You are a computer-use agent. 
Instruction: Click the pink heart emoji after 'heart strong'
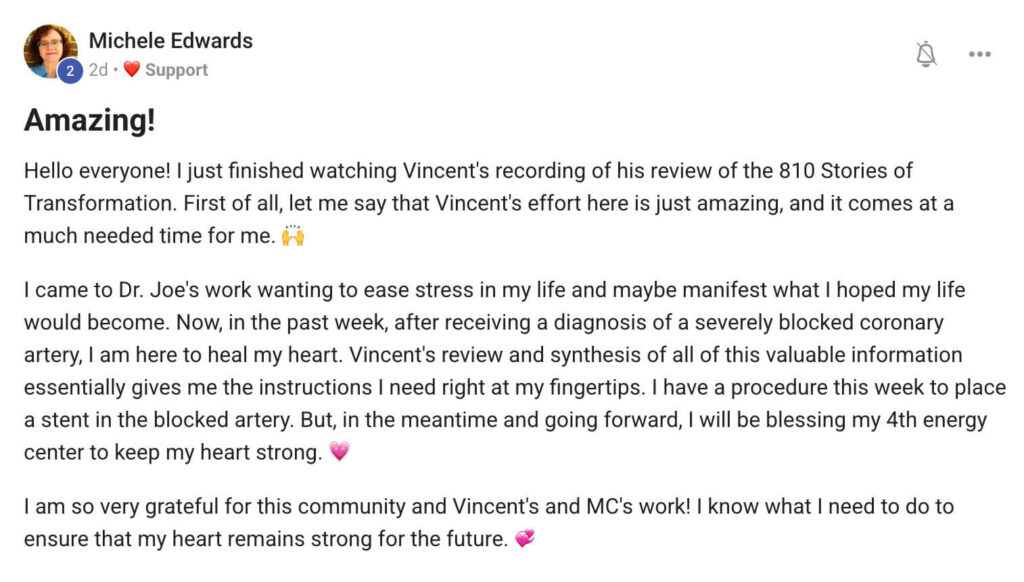coord(340,451)
